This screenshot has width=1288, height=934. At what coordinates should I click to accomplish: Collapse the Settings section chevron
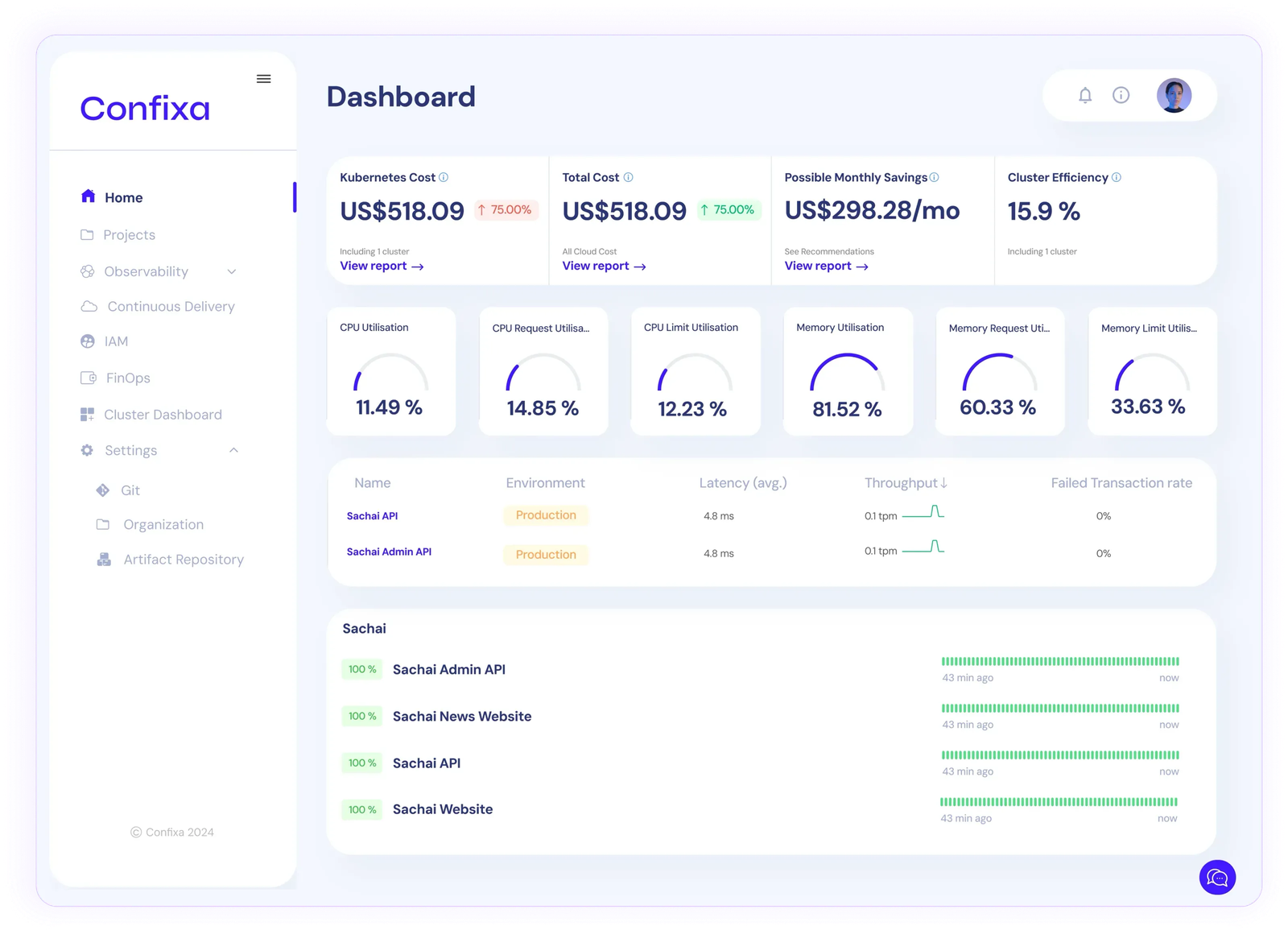click(233, 450)
